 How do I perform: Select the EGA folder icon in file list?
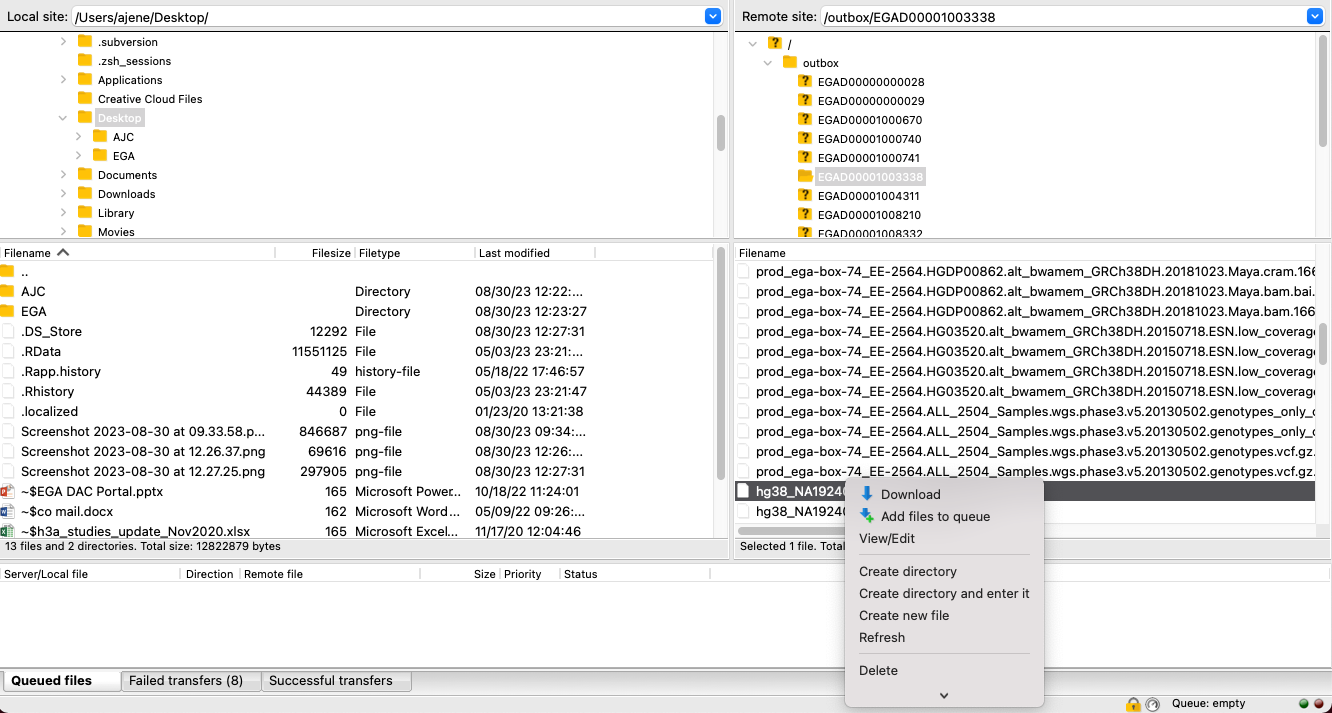(x=8, y=311)
